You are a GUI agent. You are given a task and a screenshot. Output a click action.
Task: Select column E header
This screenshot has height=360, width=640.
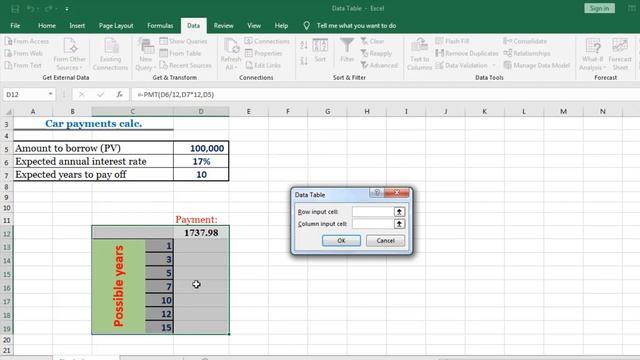coord(249,111)
